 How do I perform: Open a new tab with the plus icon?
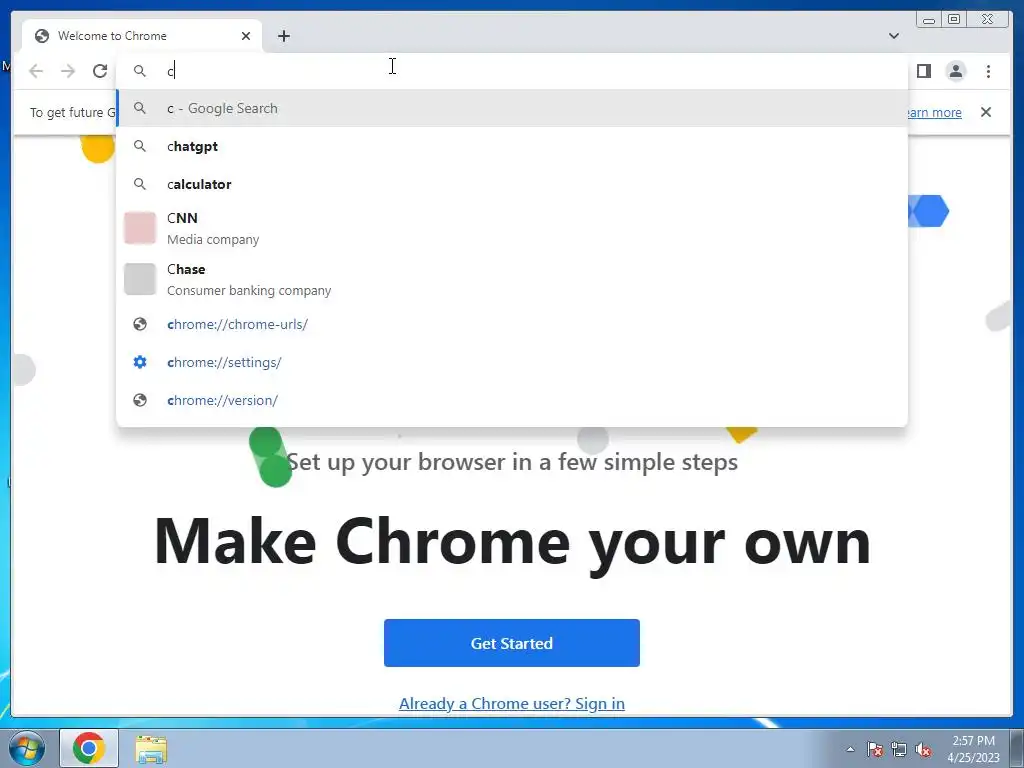coord(283,36)
